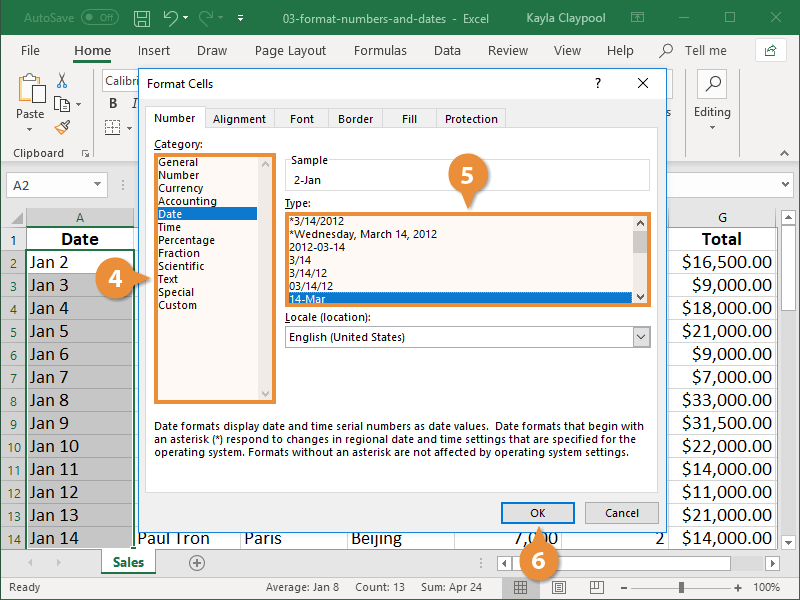Choose *Wednesday, March 14, 2012 type

click(363, 234)
